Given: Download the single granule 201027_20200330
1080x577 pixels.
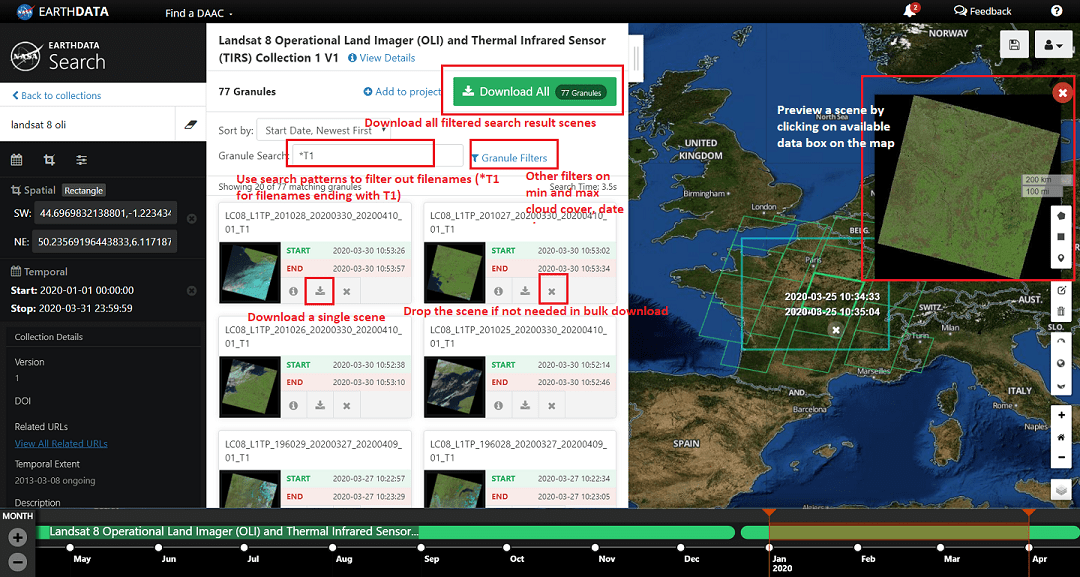Looking at the screenshot, I should [x=525, y=291].
